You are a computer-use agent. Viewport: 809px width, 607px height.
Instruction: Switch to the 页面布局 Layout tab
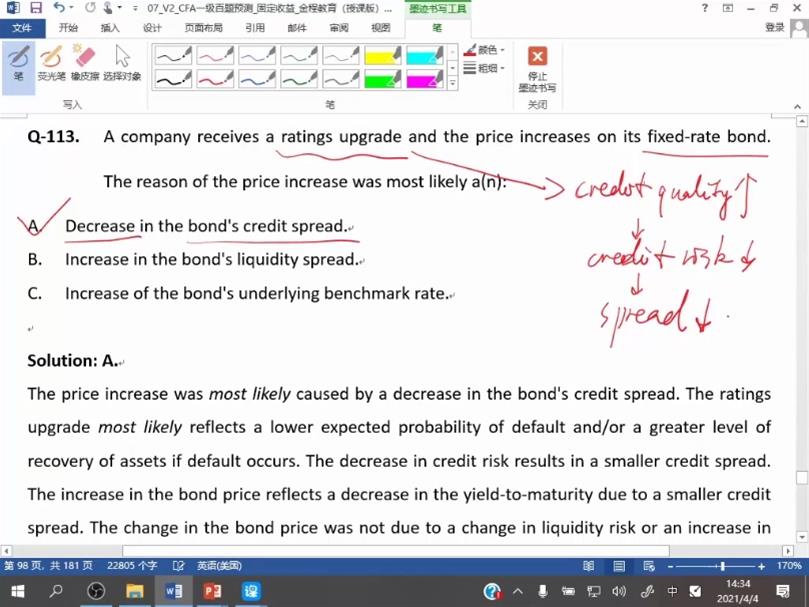click(x=203, y=28)
